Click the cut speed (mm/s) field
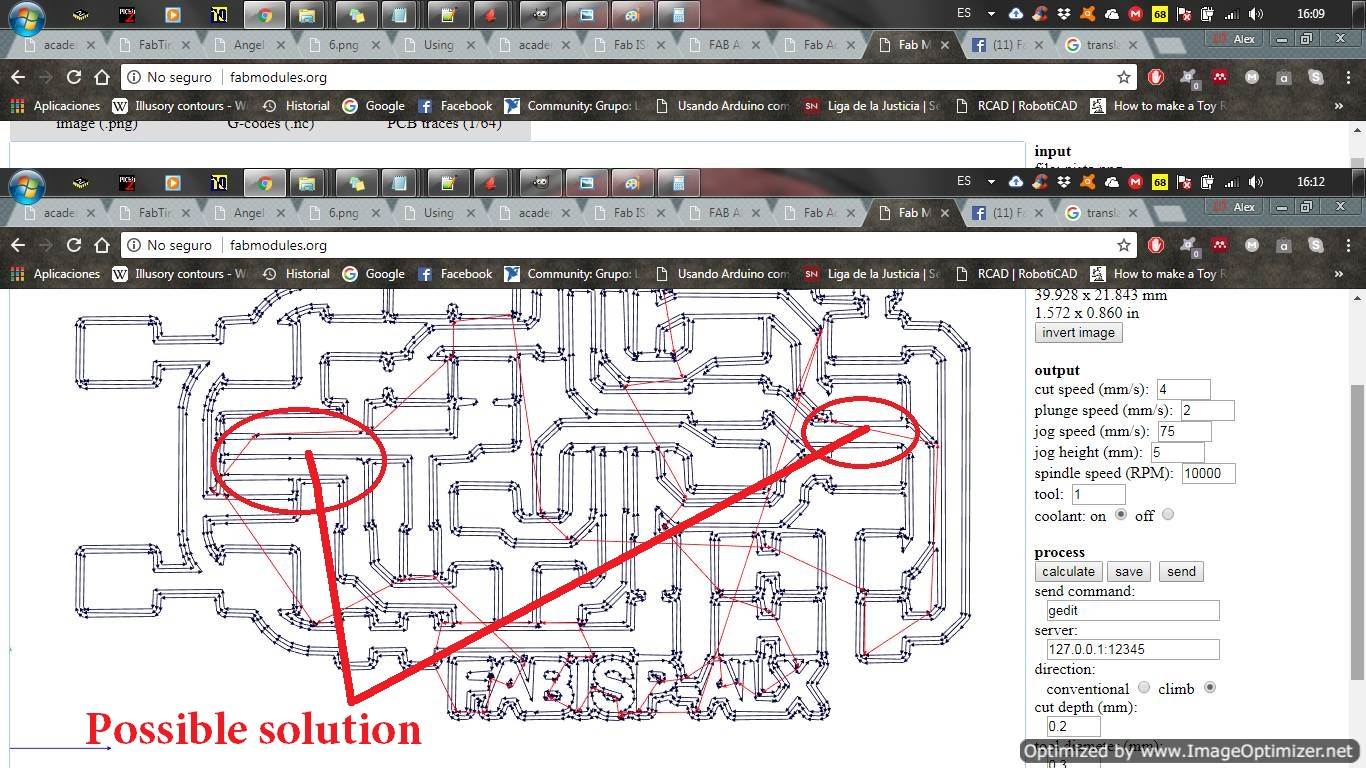Screen dimensions: 1366x768 [1183, 389]
